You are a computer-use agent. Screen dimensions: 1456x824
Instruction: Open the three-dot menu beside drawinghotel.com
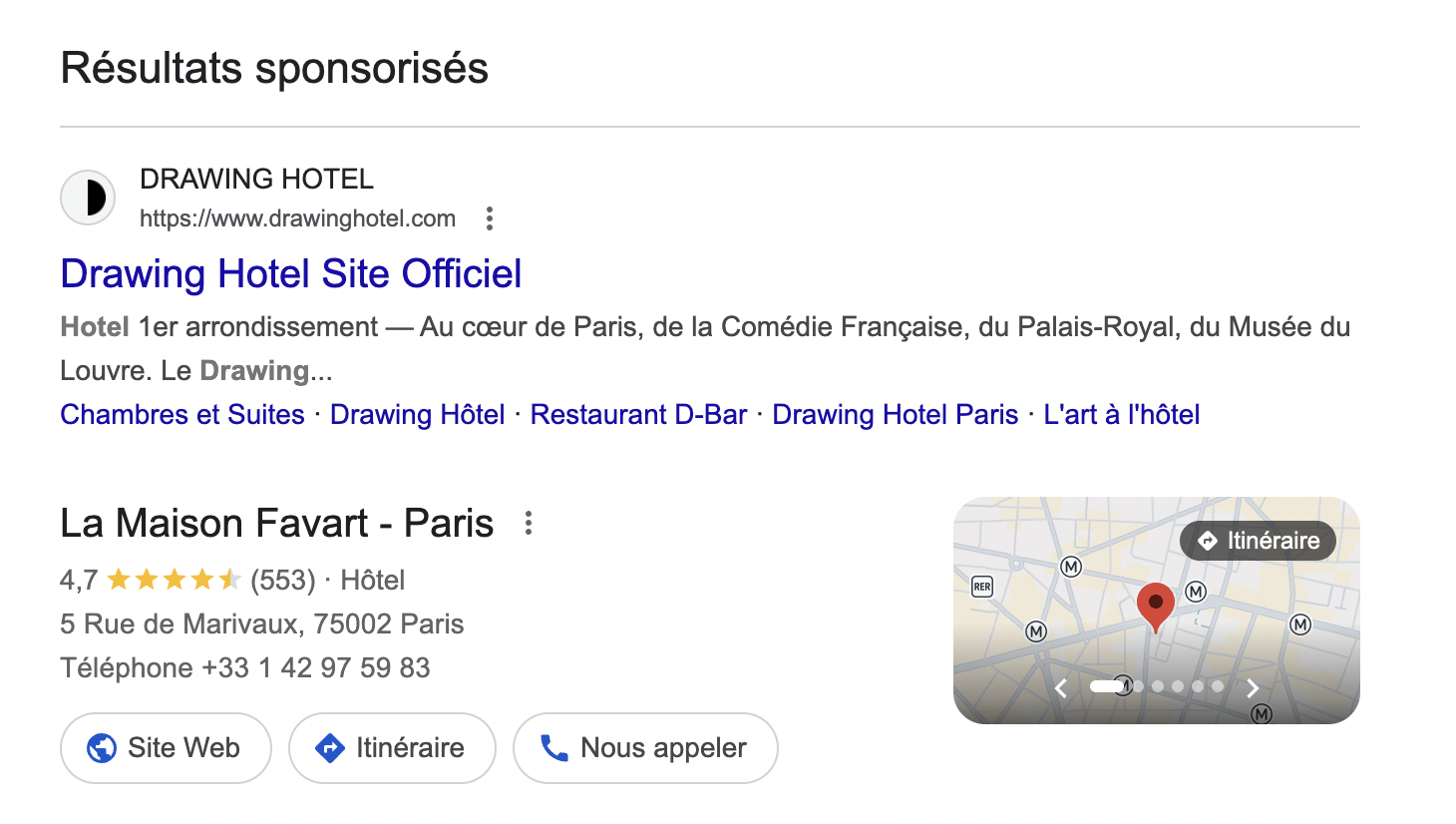pos(489,218)
